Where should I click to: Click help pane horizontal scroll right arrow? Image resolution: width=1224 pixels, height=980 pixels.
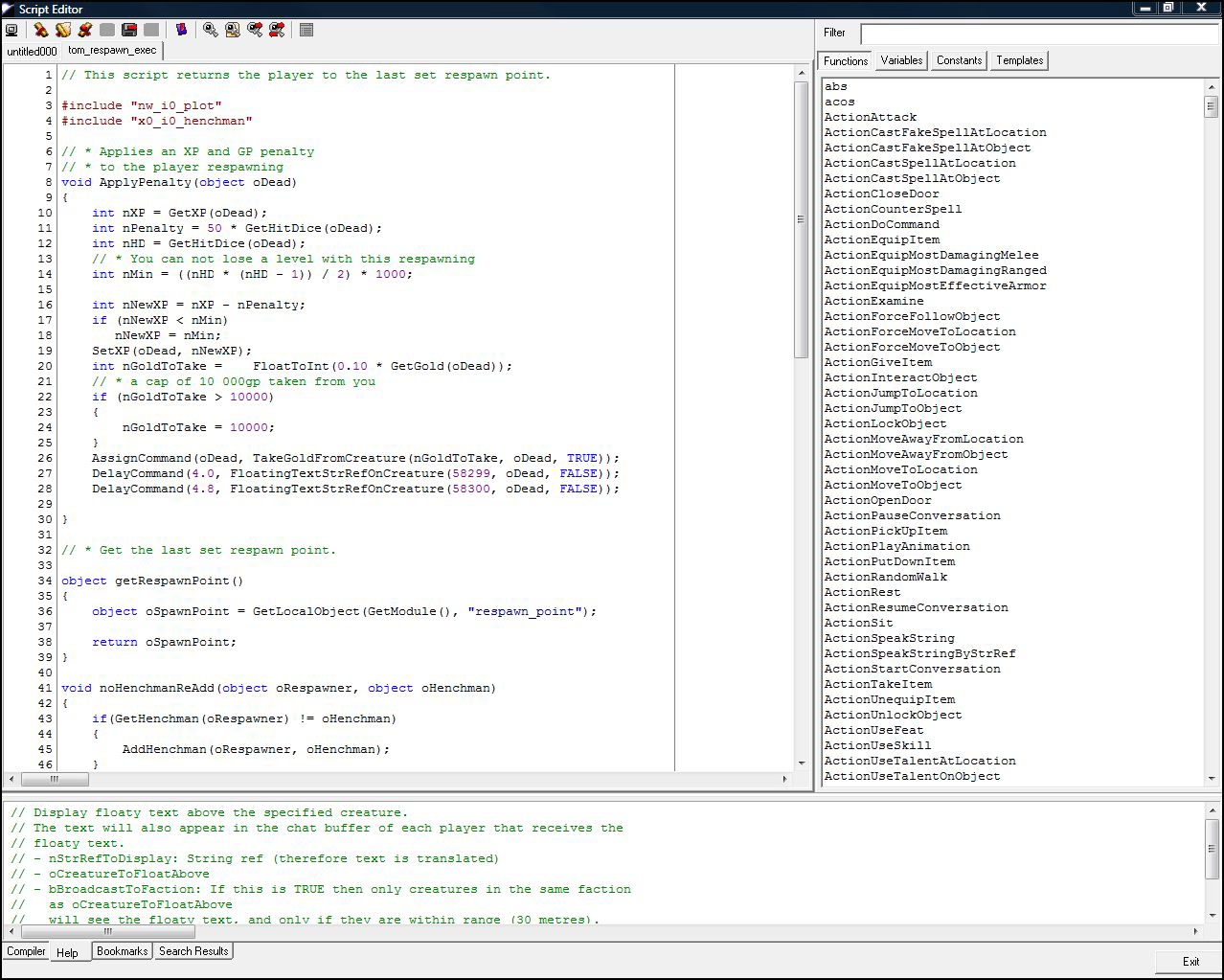[x=1195, y=931]
